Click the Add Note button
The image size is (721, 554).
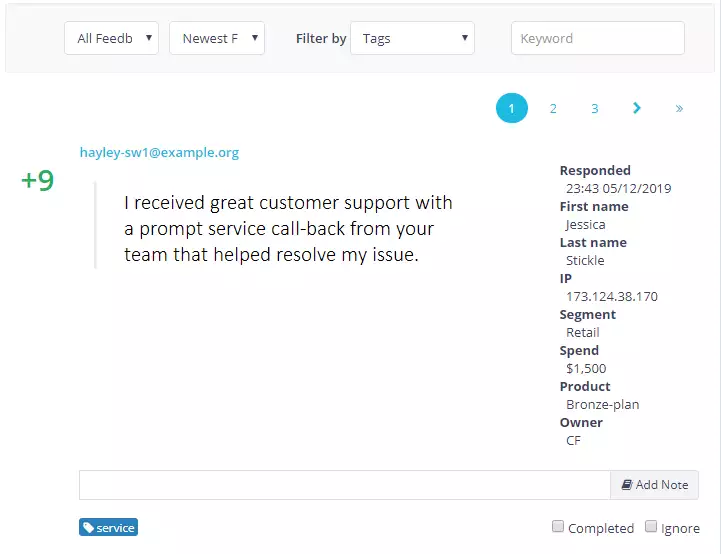point(654,485)
